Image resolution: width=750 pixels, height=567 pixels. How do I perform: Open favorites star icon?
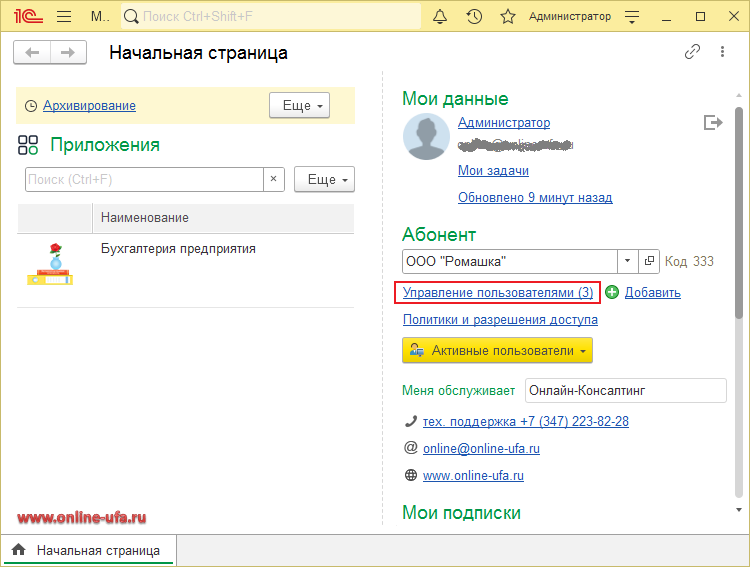point(508,17)
